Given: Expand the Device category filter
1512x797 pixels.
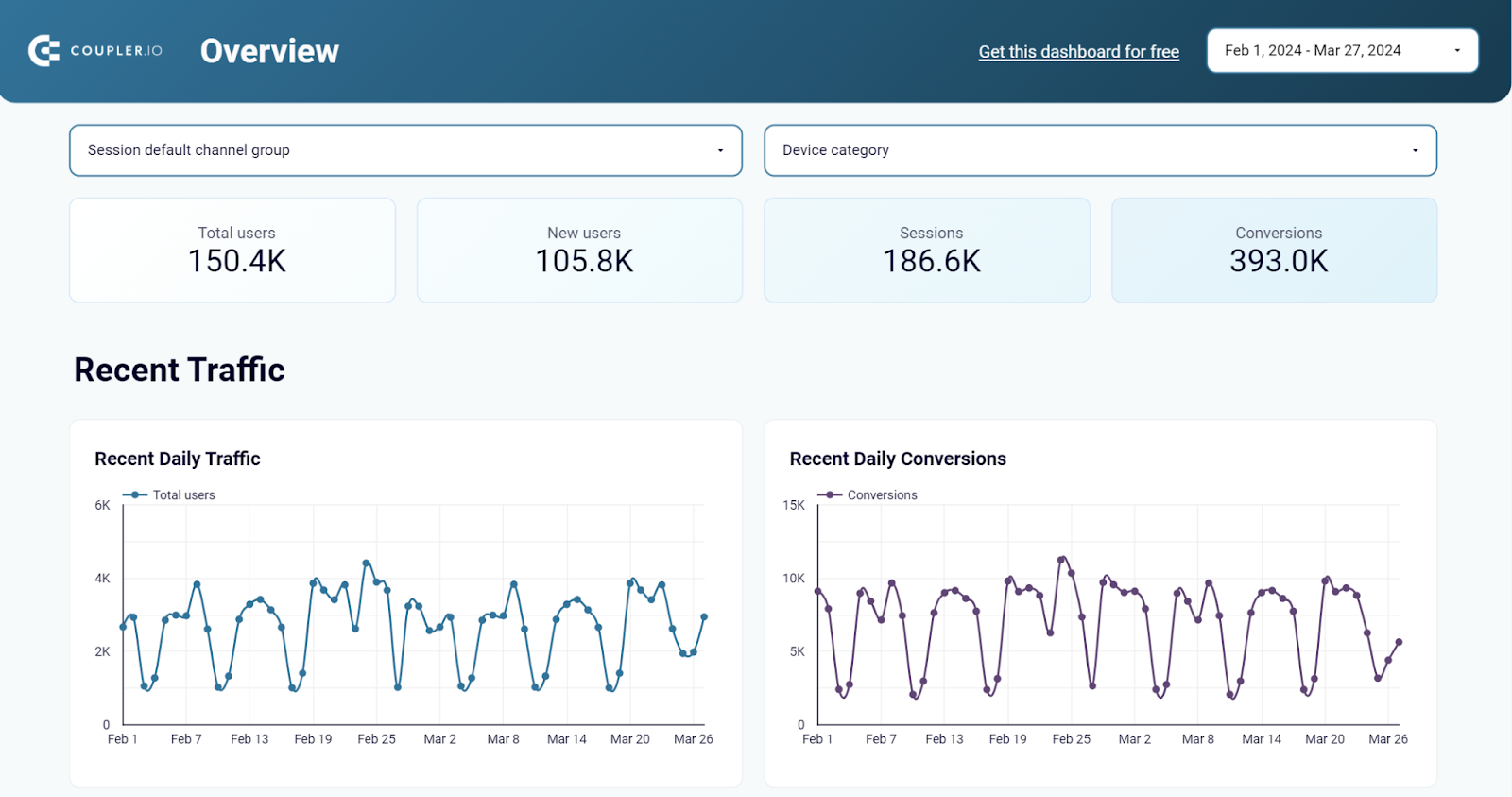Looking at the screenshot, I should 1100,150.
